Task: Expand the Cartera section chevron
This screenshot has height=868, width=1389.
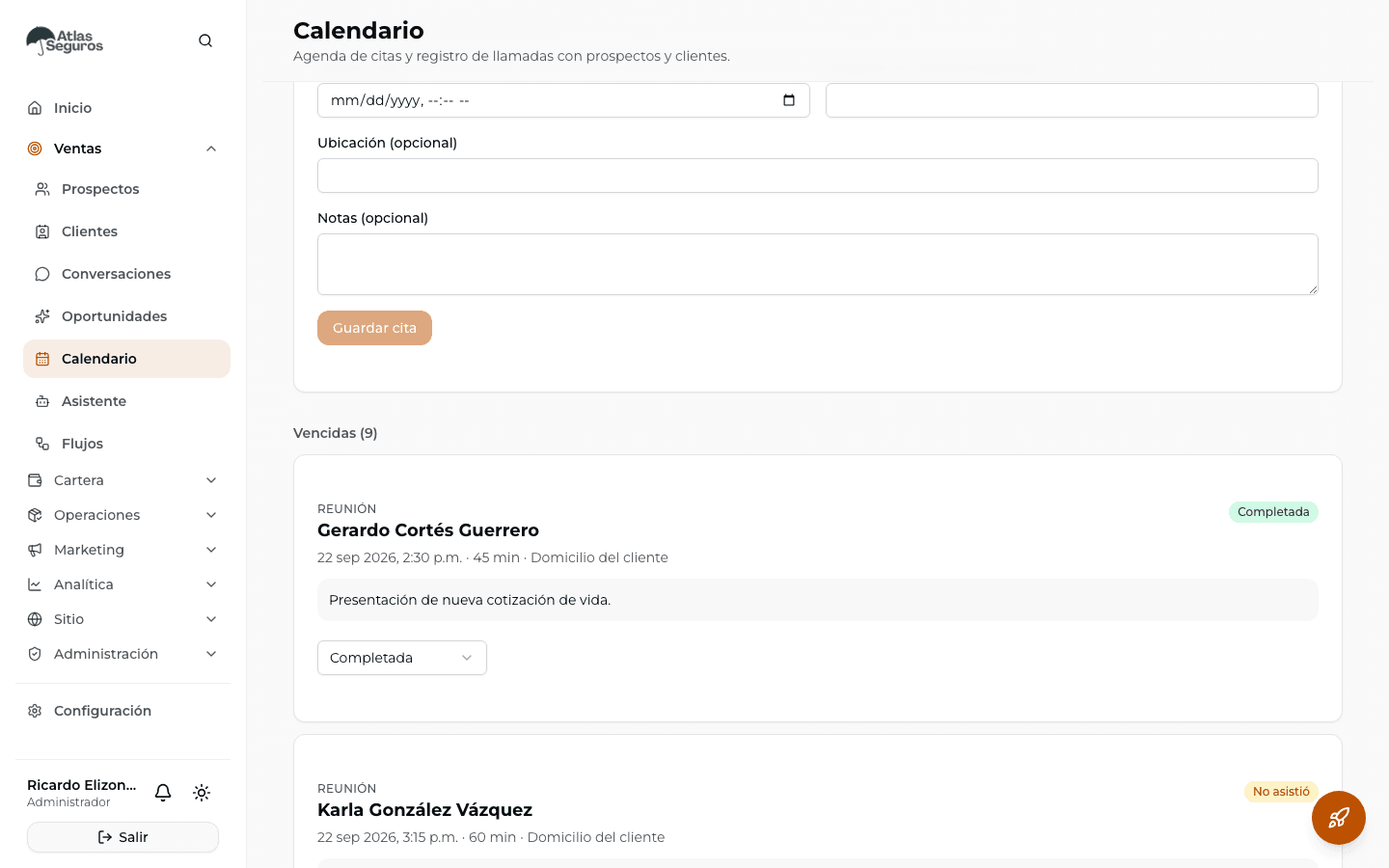Action: [x=211, y=480]
